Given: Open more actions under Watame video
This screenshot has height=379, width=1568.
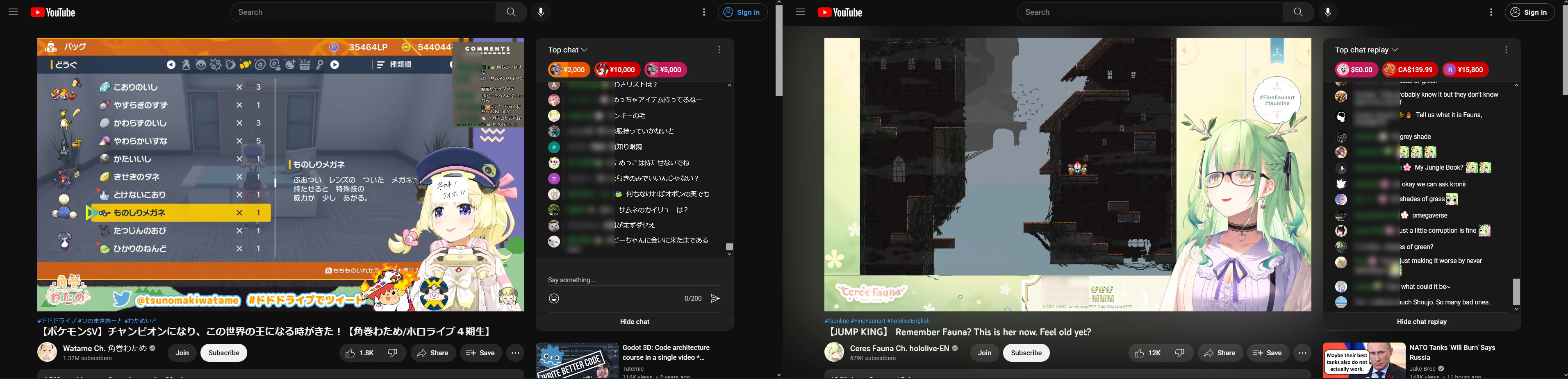Looking at the screenshot, I should tap(515, 353).
